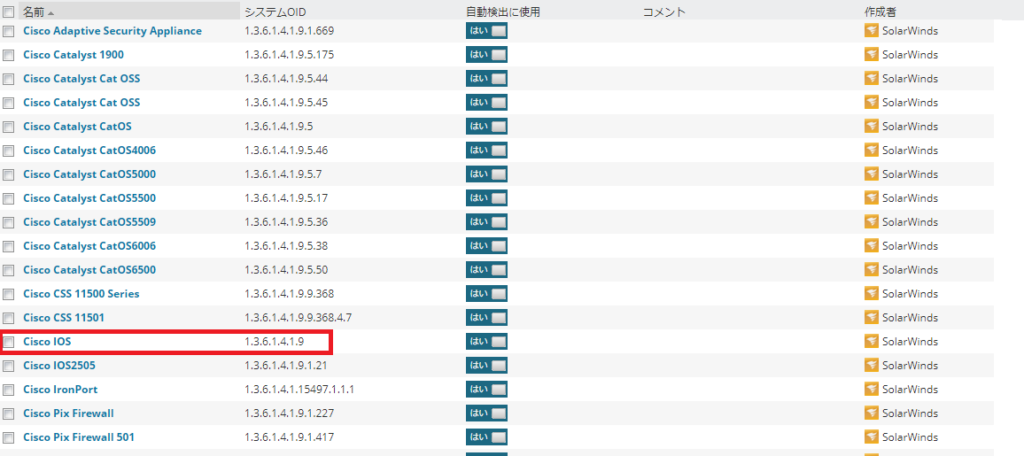Click OID text 1.3.6.1.4.1.9.1.21

(286, 365)
